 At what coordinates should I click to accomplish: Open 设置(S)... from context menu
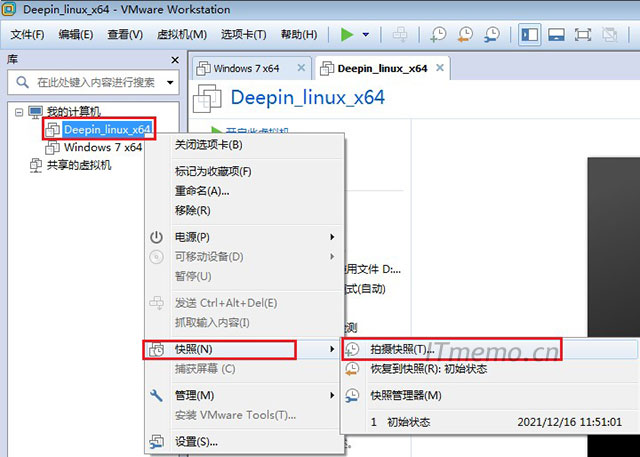coord(244,442)
